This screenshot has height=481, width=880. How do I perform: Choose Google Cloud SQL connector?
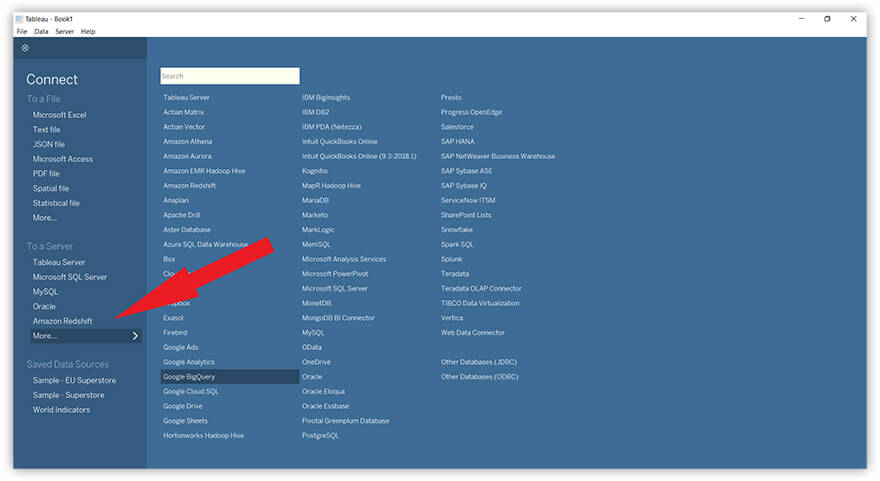[191, 391]
